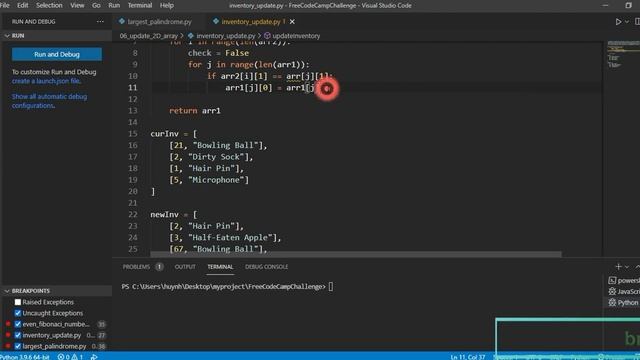Click the inventory_update.py breadcrumb
640x360 pixels.
pyautogui.click(x=225, y=36)
